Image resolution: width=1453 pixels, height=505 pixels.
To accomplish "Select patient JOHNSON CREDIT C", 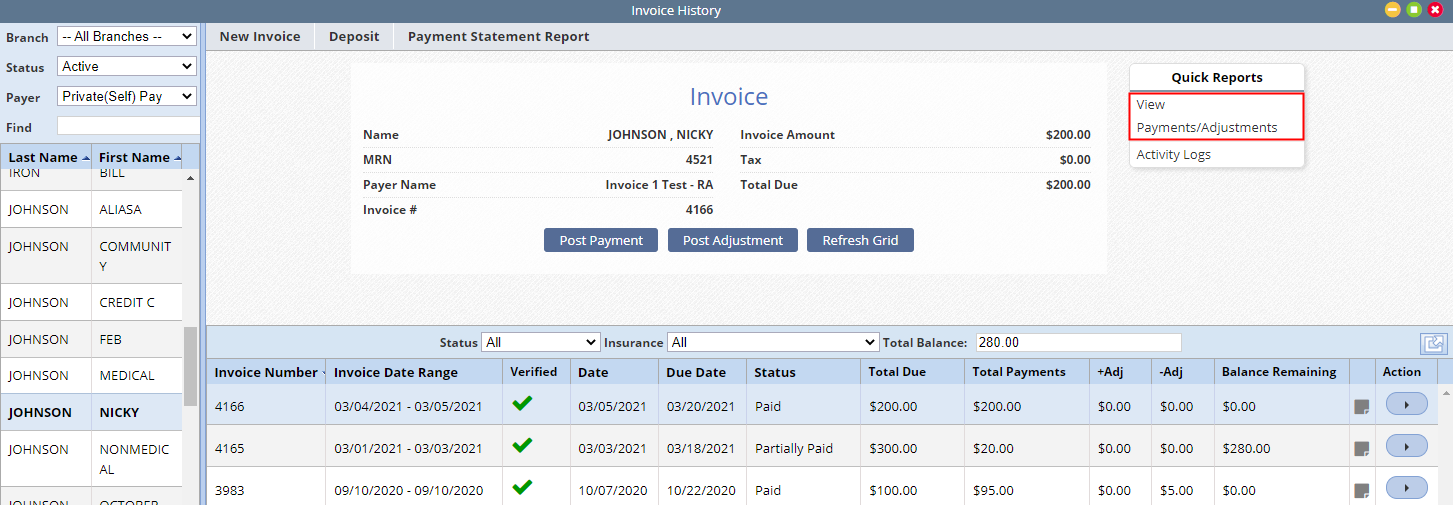I will (x=91, y=302).
